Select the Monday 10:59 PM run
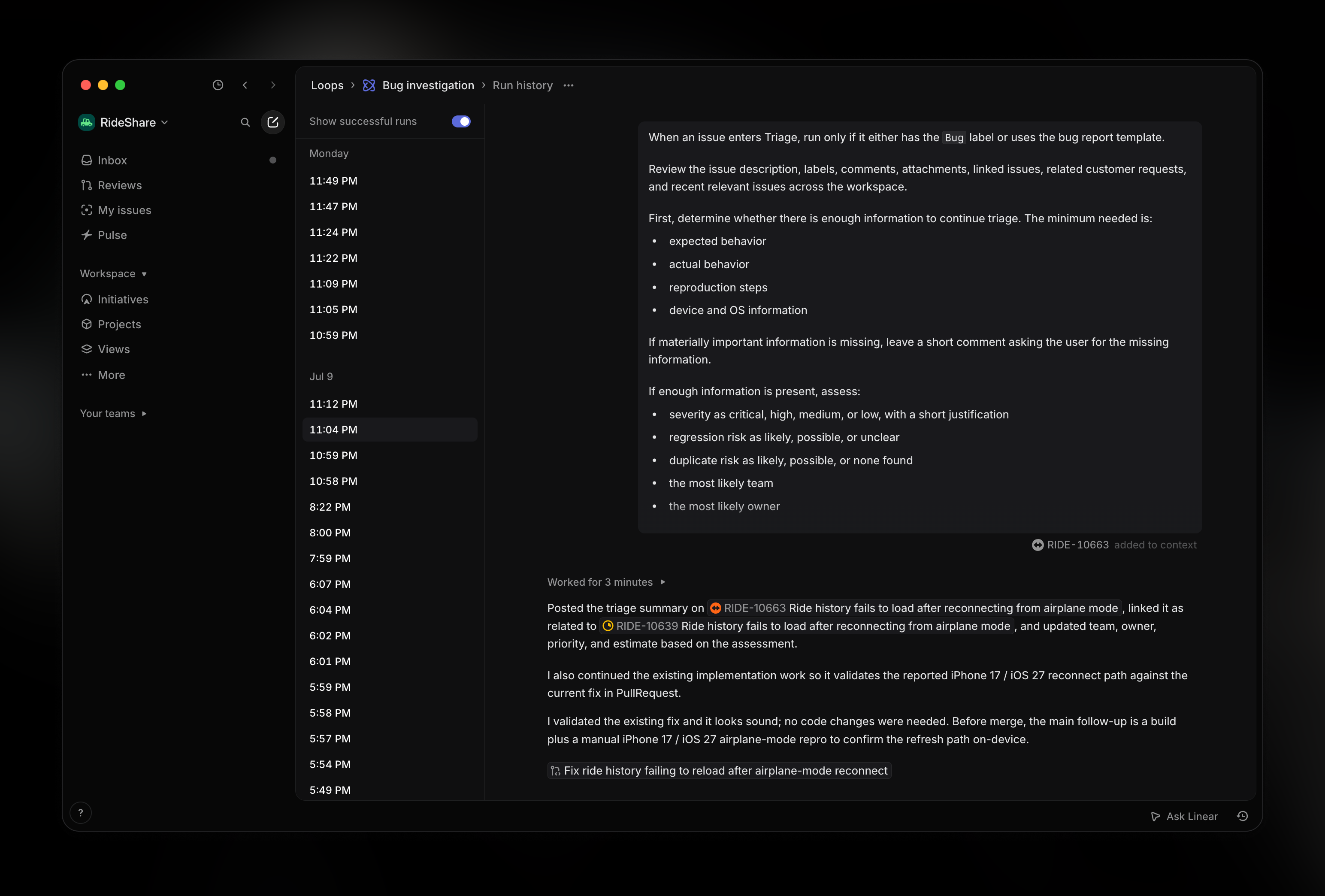This screenshot has width=1325, height=896. tap(390, 335)
